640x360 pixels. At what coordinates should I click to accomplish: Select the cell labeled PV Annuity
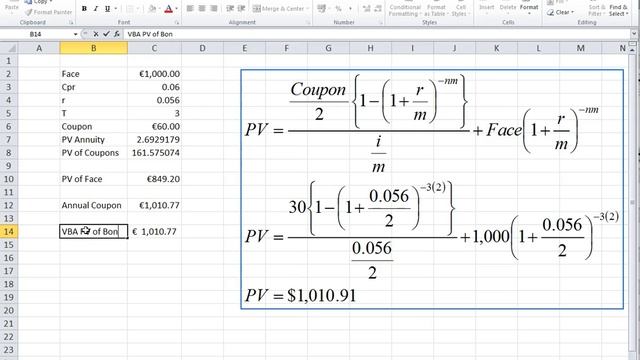coord(93,140)
